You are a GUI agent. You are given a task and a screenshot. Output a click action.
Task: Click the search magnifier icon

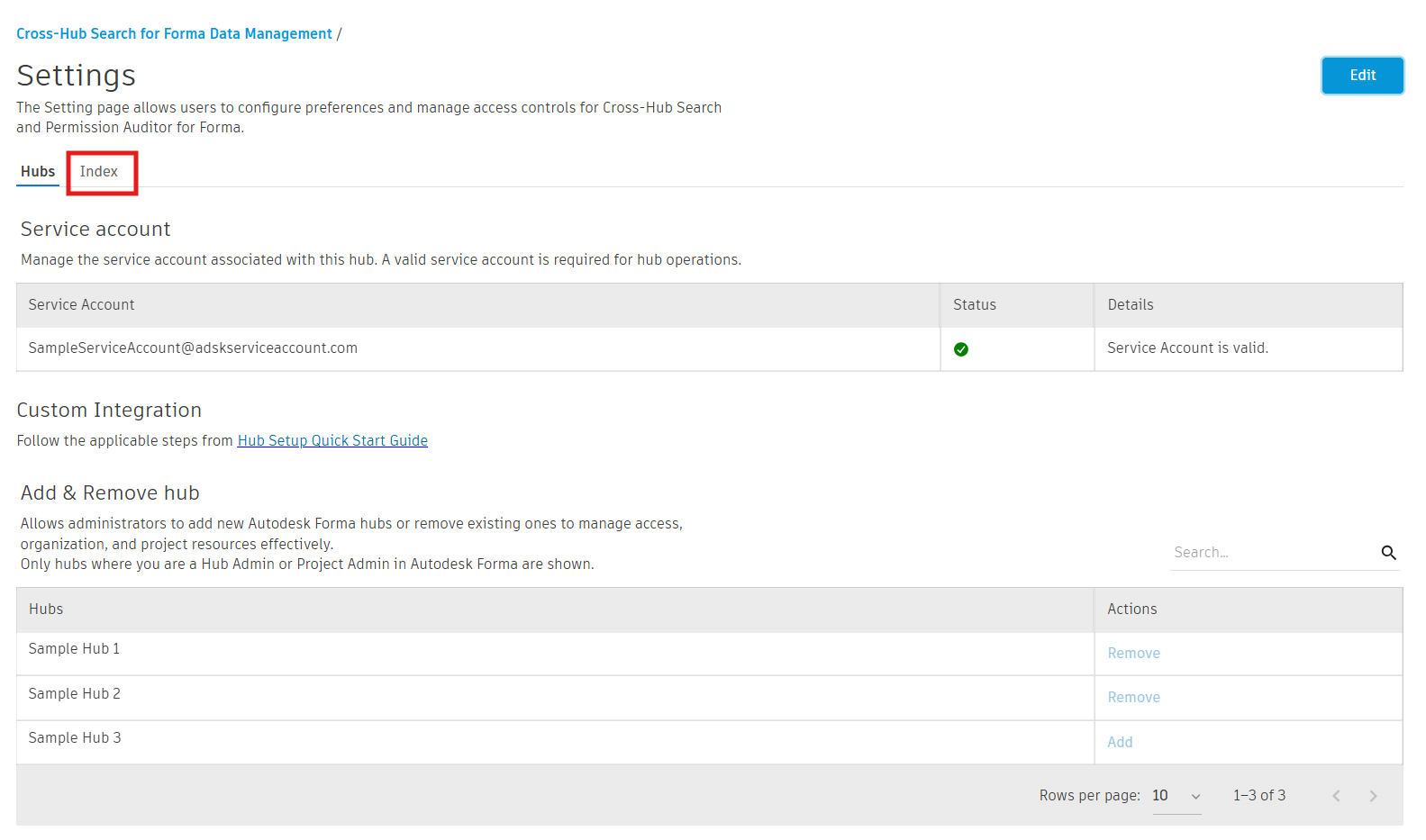pos(1388,553)
